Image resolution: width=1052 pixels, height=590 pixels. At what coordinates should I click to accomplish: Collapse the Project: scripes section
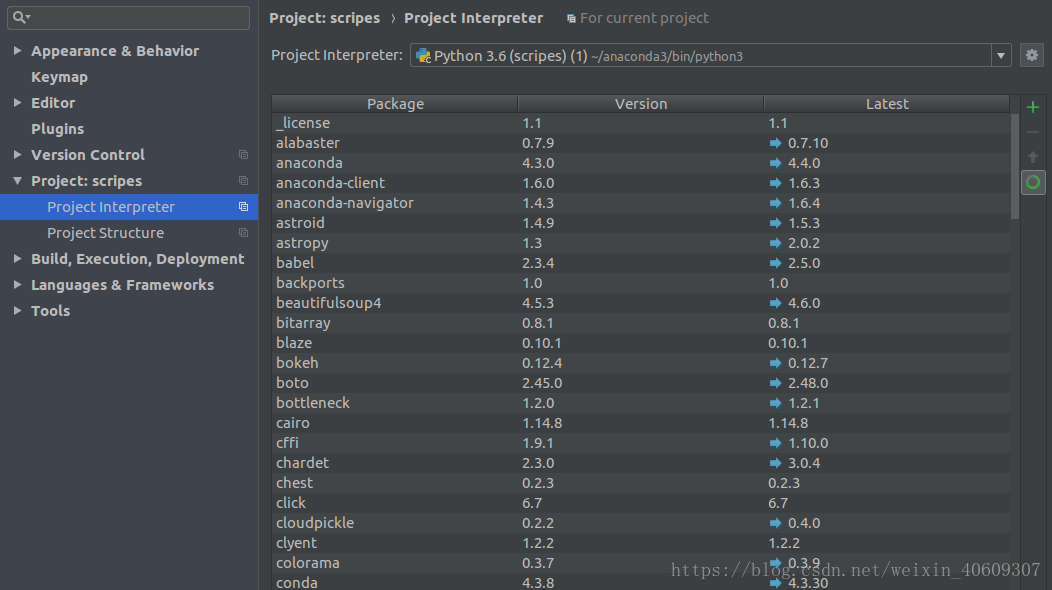click(17, 181)
